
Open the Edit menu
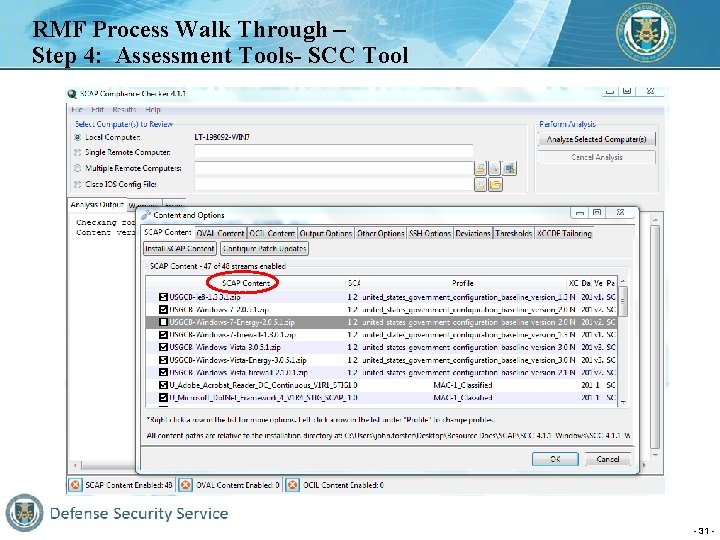97,110
